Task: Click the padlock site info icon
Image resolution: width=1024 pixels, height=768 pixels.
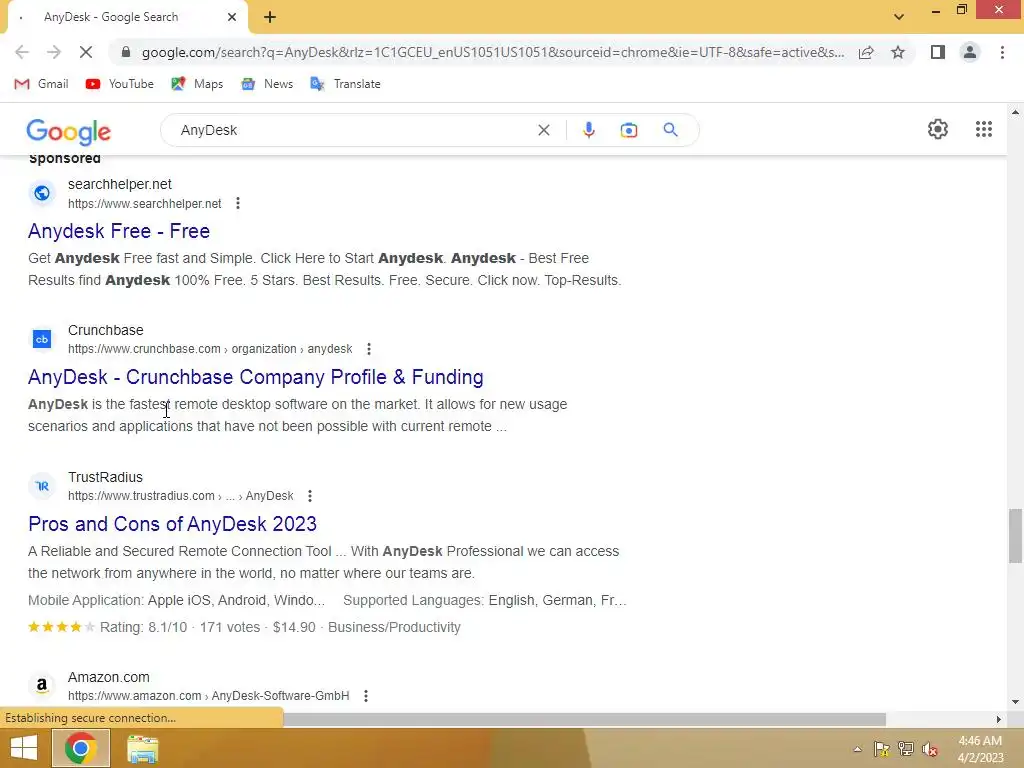Action: point(125,52)
